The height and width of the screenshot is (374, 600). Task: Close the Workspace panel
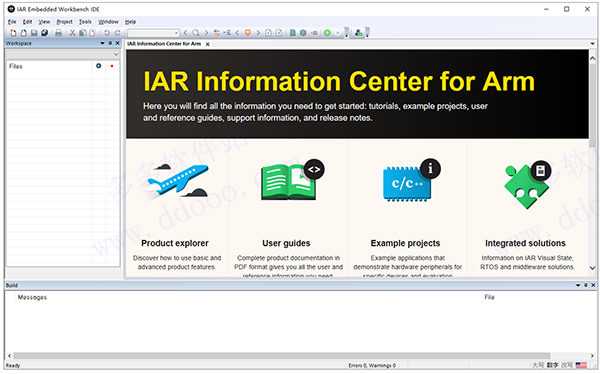coord(117,43)
